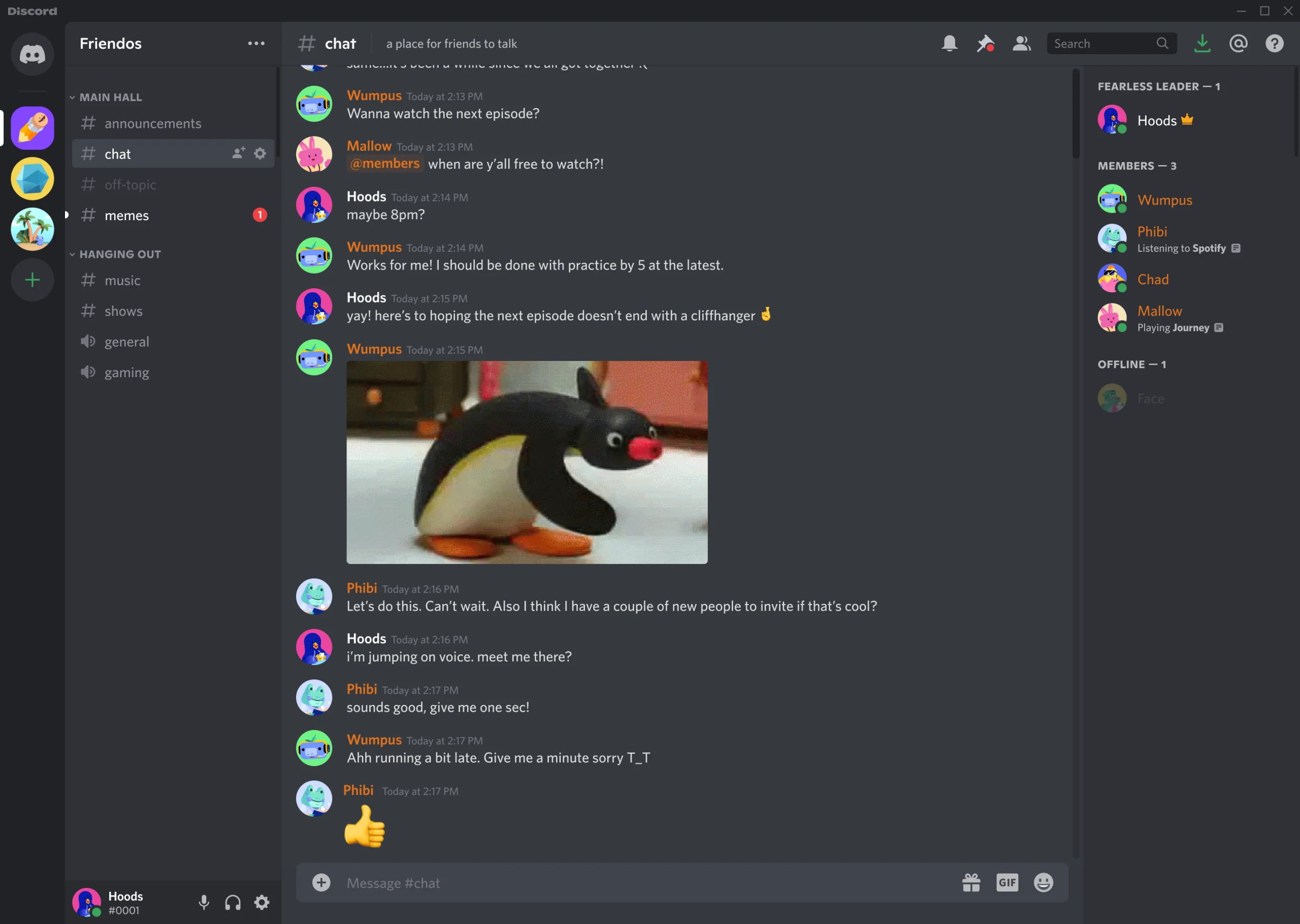Click the help question mark icon

click(1275, 43)
